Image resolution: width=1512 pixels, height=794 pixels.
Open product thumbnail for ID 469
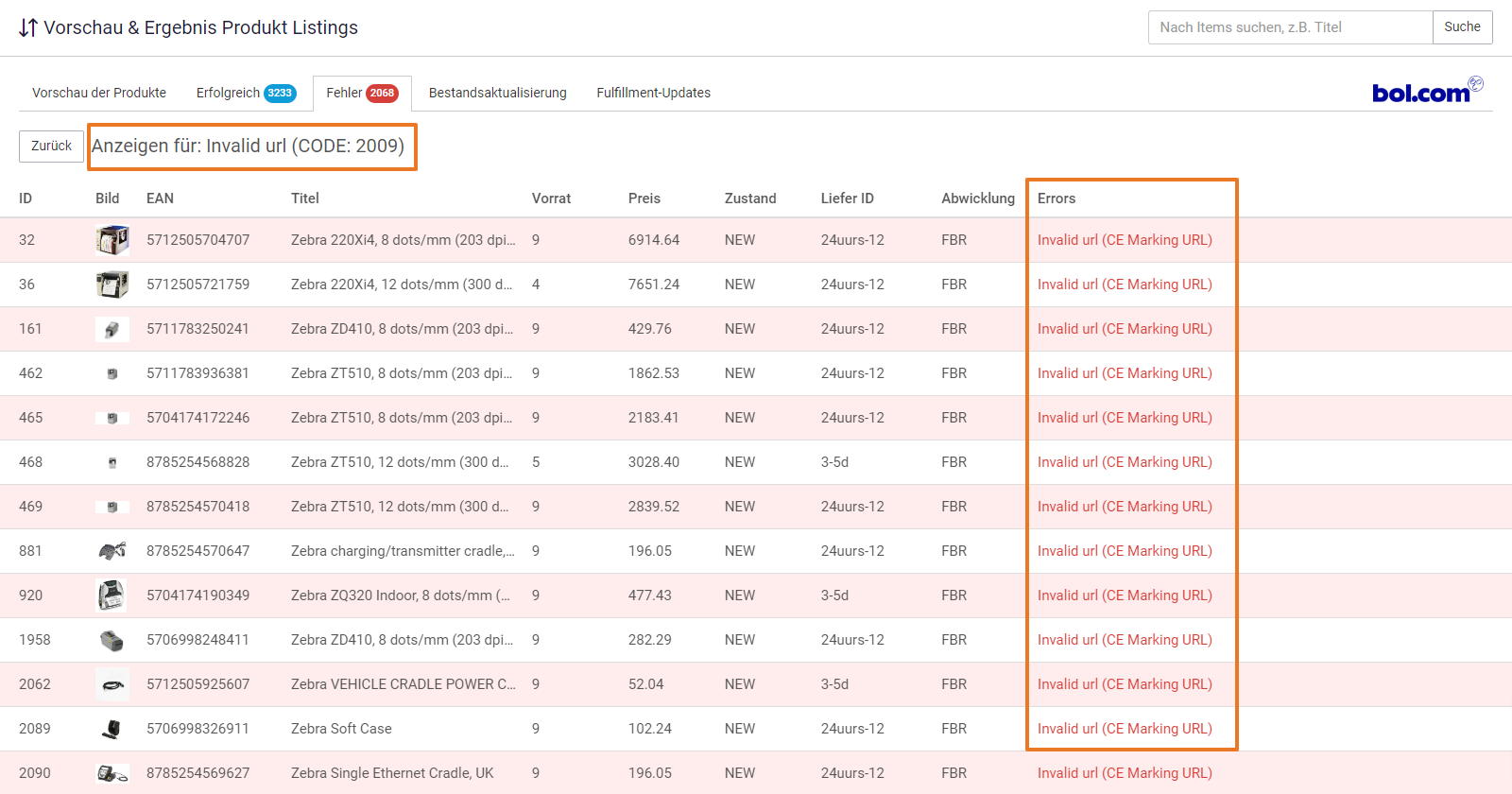[112, 507]
